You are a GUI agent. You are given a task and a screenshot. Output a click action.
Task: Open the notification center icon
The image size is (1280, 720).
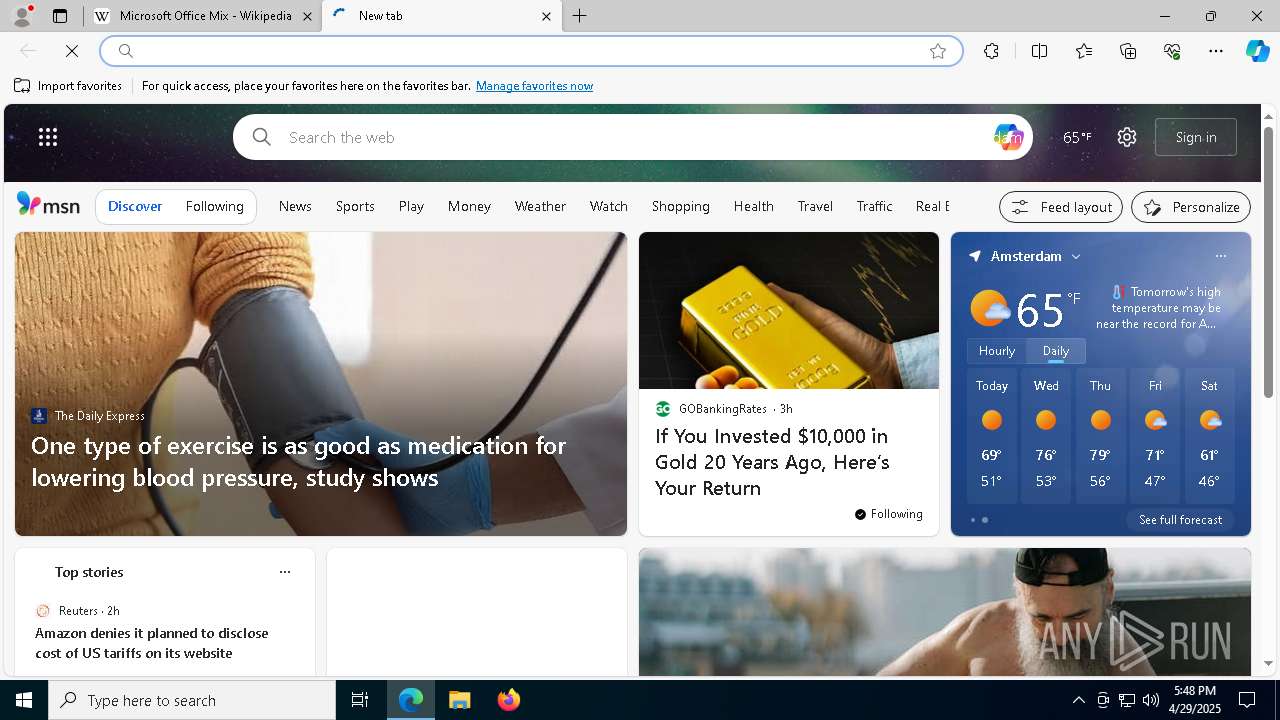coord(1248,700)
